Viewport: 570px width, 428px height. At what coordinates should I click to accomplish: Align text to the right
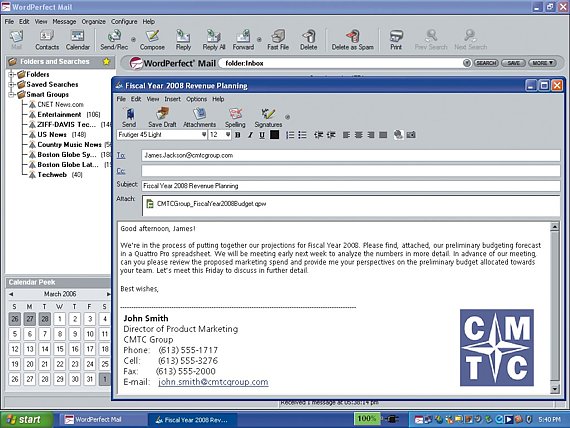371,135
